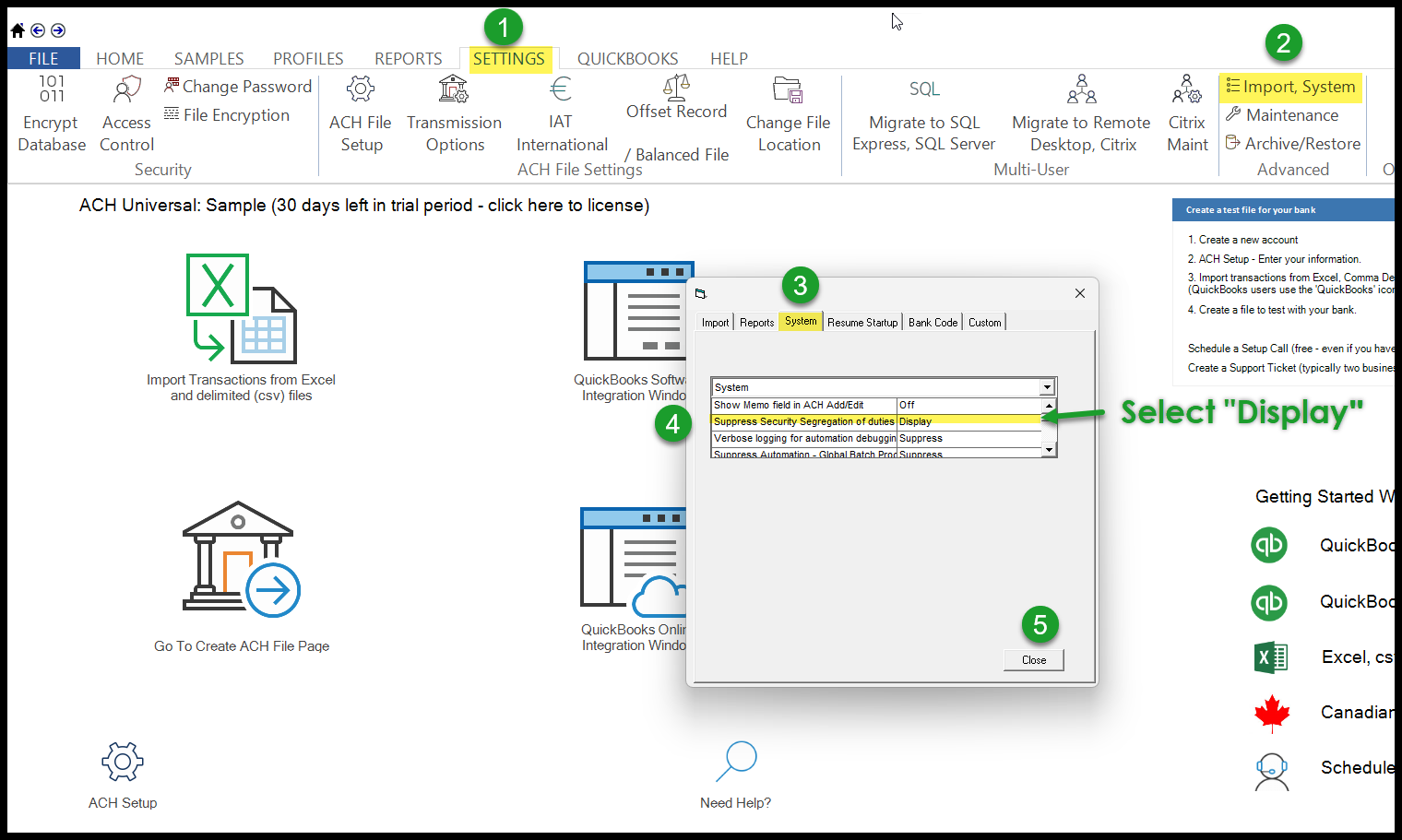
Task: Open QuickBooks Online Integration Window icon
Action: (634, 562)
